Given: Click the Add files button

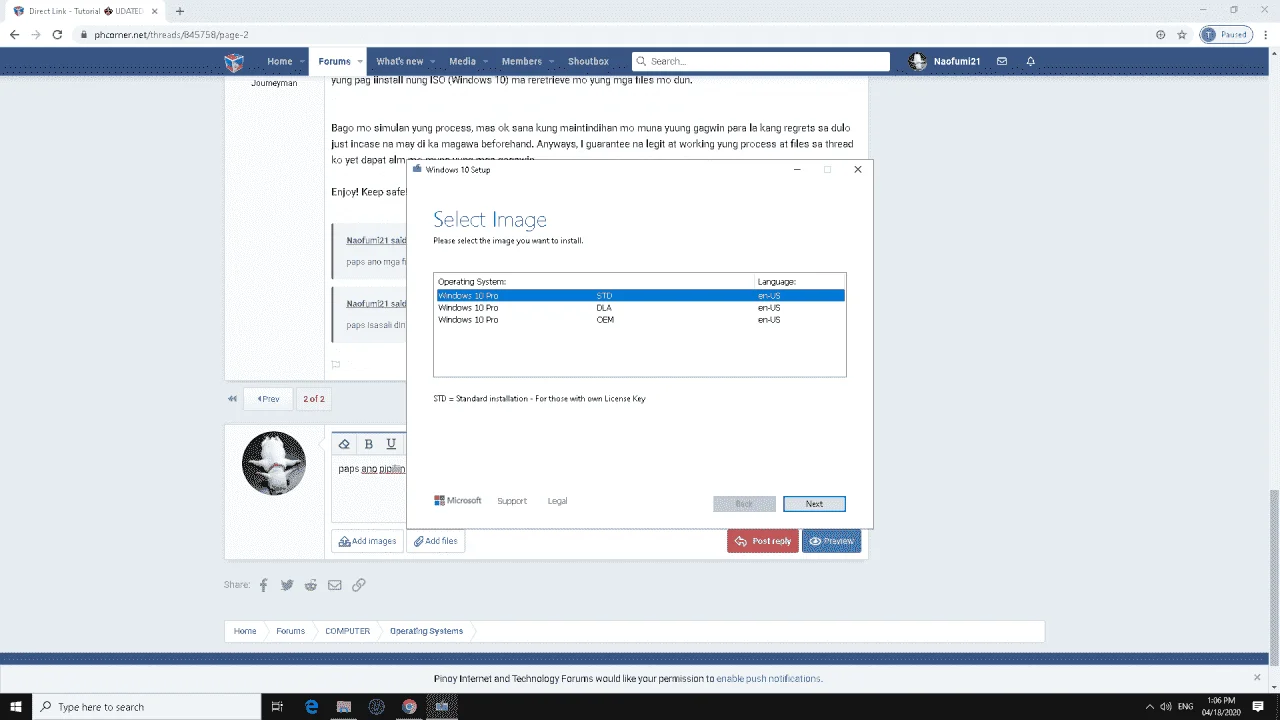Looking at the screenshot, I should [x=435, y=541].
